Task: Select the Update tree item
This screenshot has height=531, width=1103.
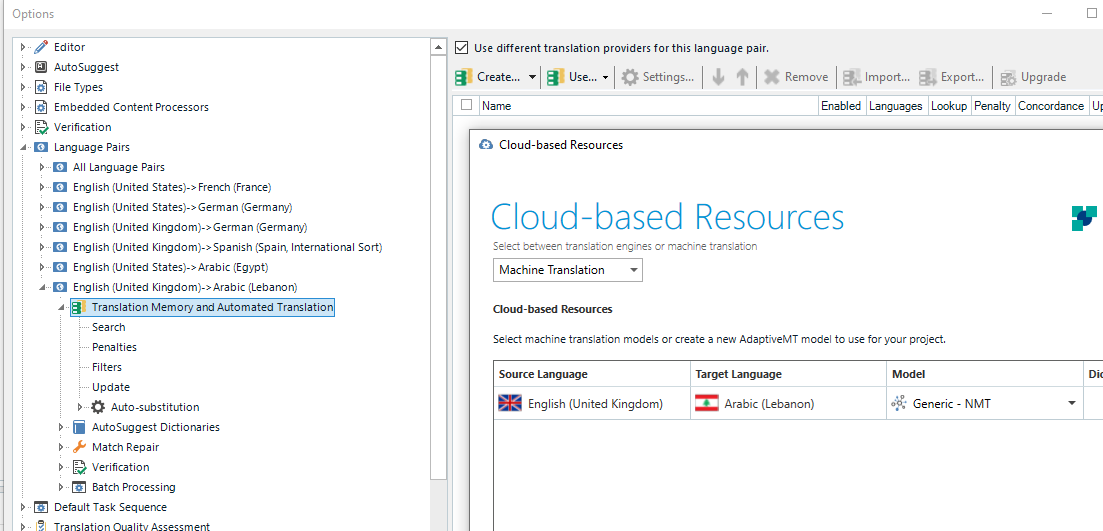Action: tap(110, 388)
